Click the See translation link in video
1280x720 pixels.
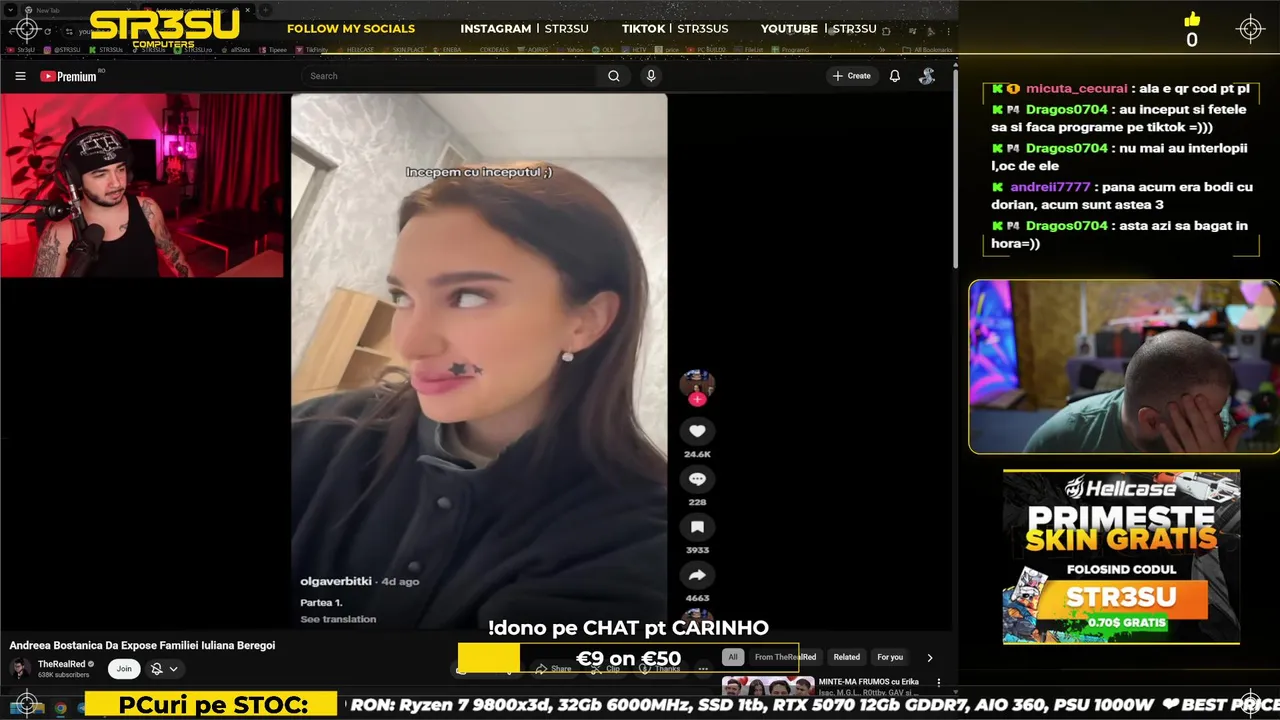[338, 619]
